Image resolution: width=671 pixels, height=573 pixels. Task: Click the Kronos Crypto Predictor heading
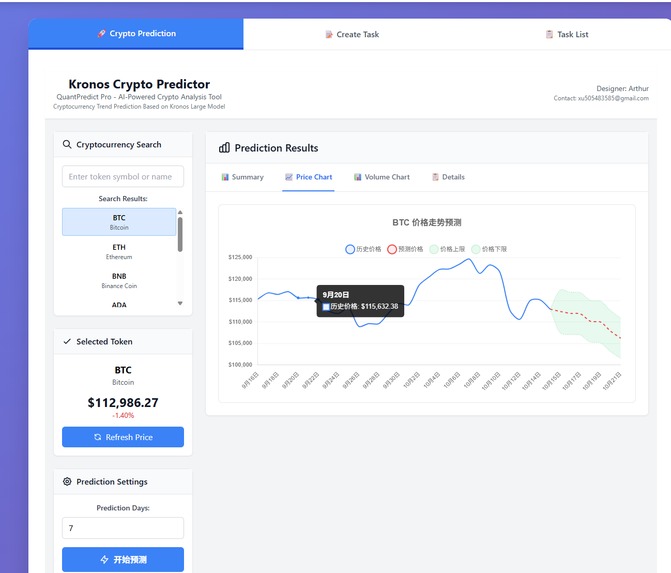(x=139, y=84)
